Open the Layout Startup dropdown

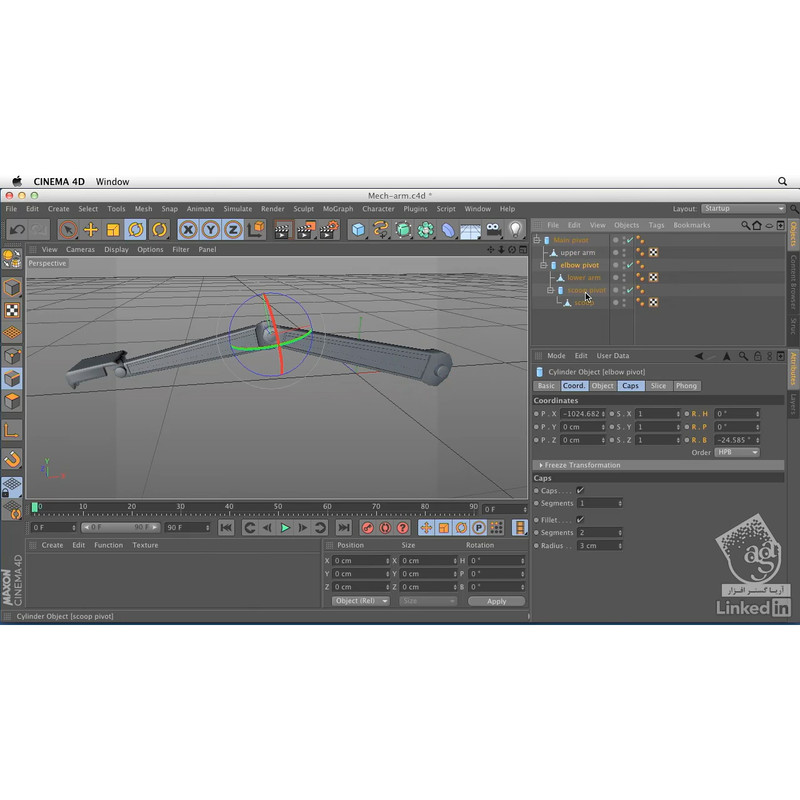pyautogui.click(x=743, y=209)
